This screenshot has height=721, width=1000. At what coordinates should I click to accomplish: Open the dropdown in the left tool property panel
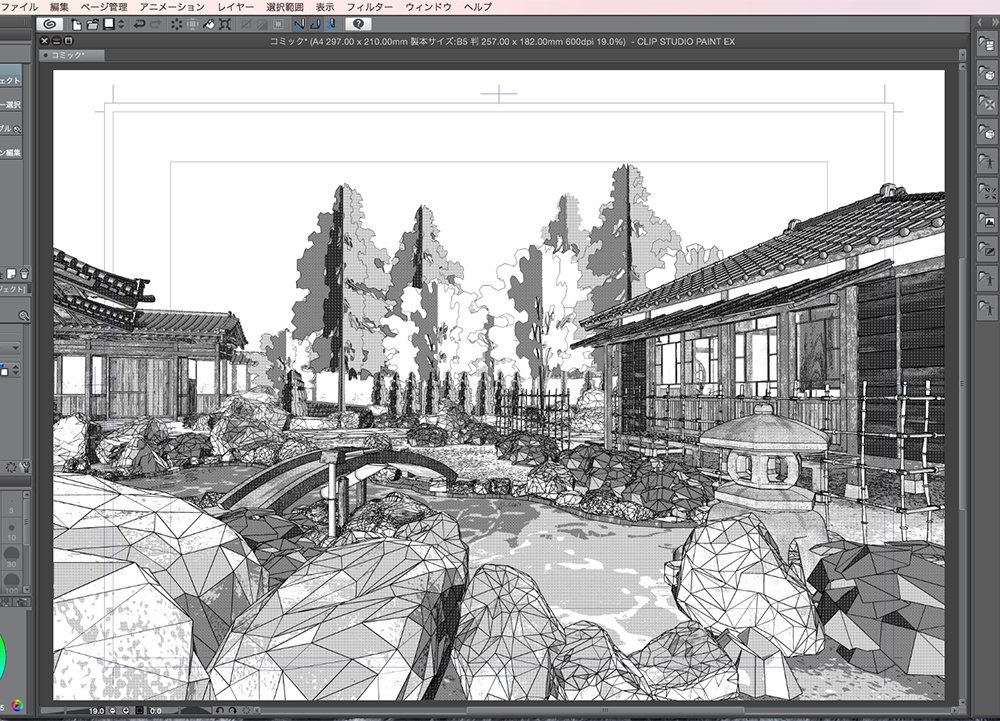pyautogui.click(x=15, y=348)
